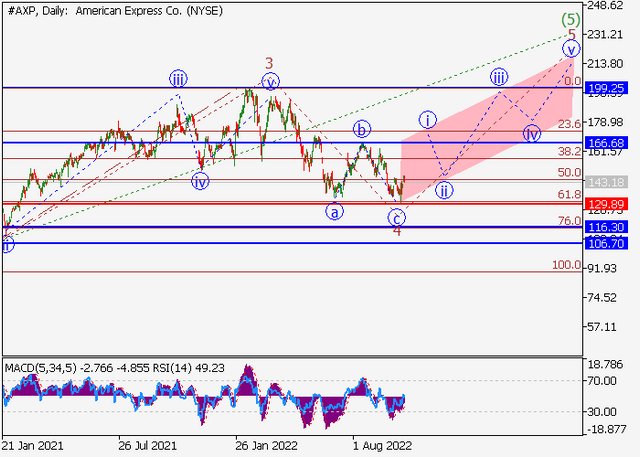The width and height of the screenshot is (640, 457).
Task: Select the 178.98 price scale value
Action: pyautogui.click(x=605, y=122)
